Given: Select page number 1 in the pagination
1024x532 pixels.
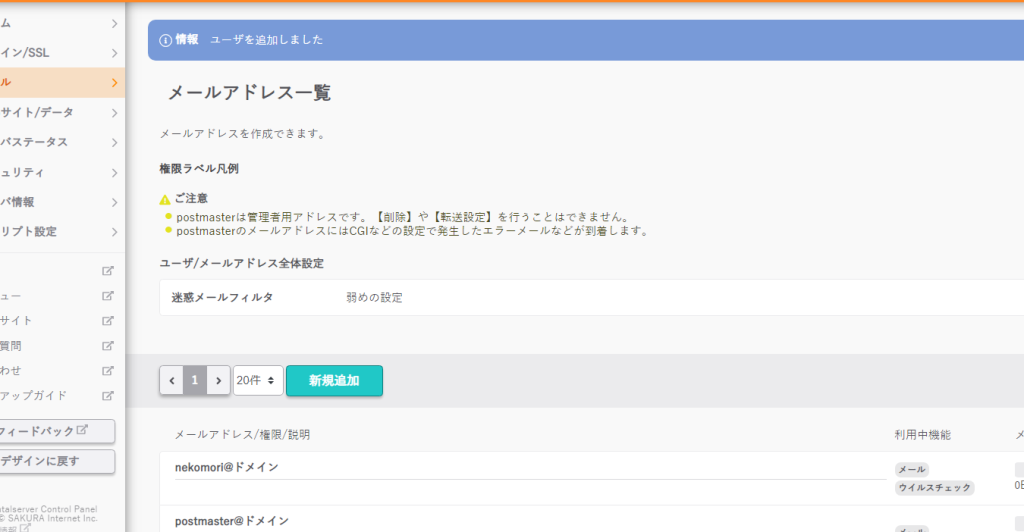Looking at the screenshot, I should pos(195,381).
